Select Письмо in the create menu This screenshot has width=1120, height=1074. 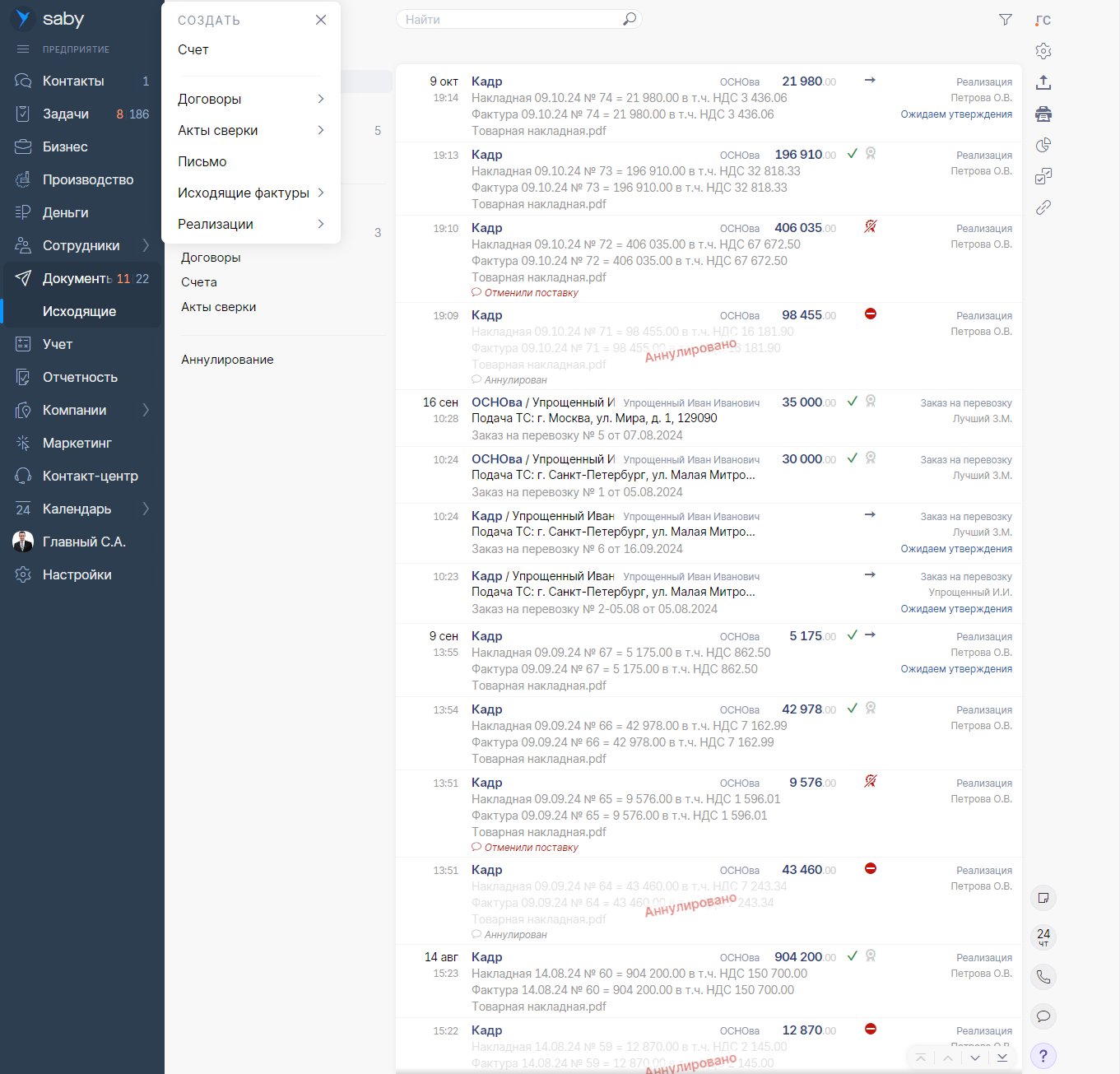tap(202, 161)
